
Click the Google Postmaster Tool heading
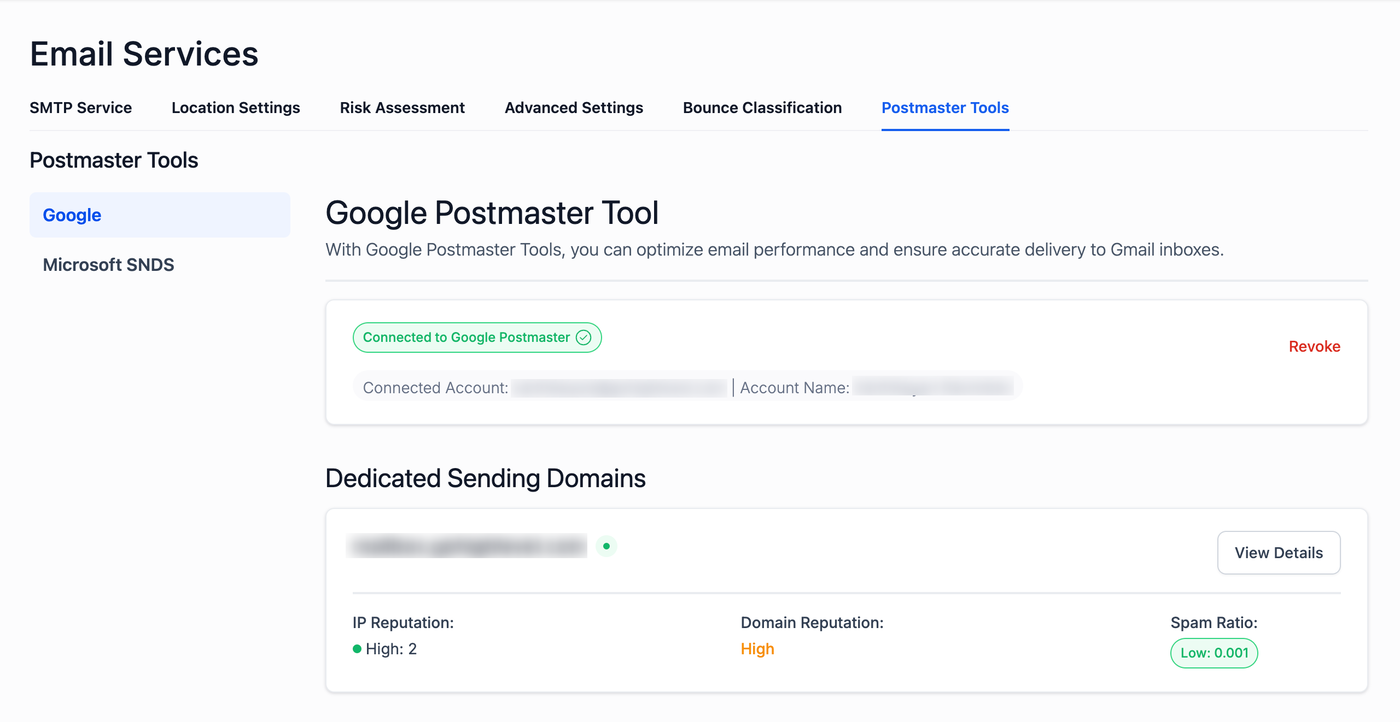(x=492, y=213)
